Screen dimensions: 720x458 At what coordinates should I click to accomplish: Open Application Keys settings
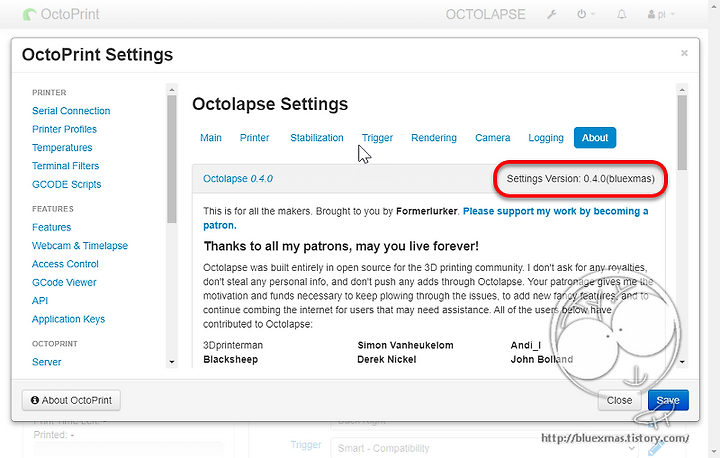coord(68,319)
